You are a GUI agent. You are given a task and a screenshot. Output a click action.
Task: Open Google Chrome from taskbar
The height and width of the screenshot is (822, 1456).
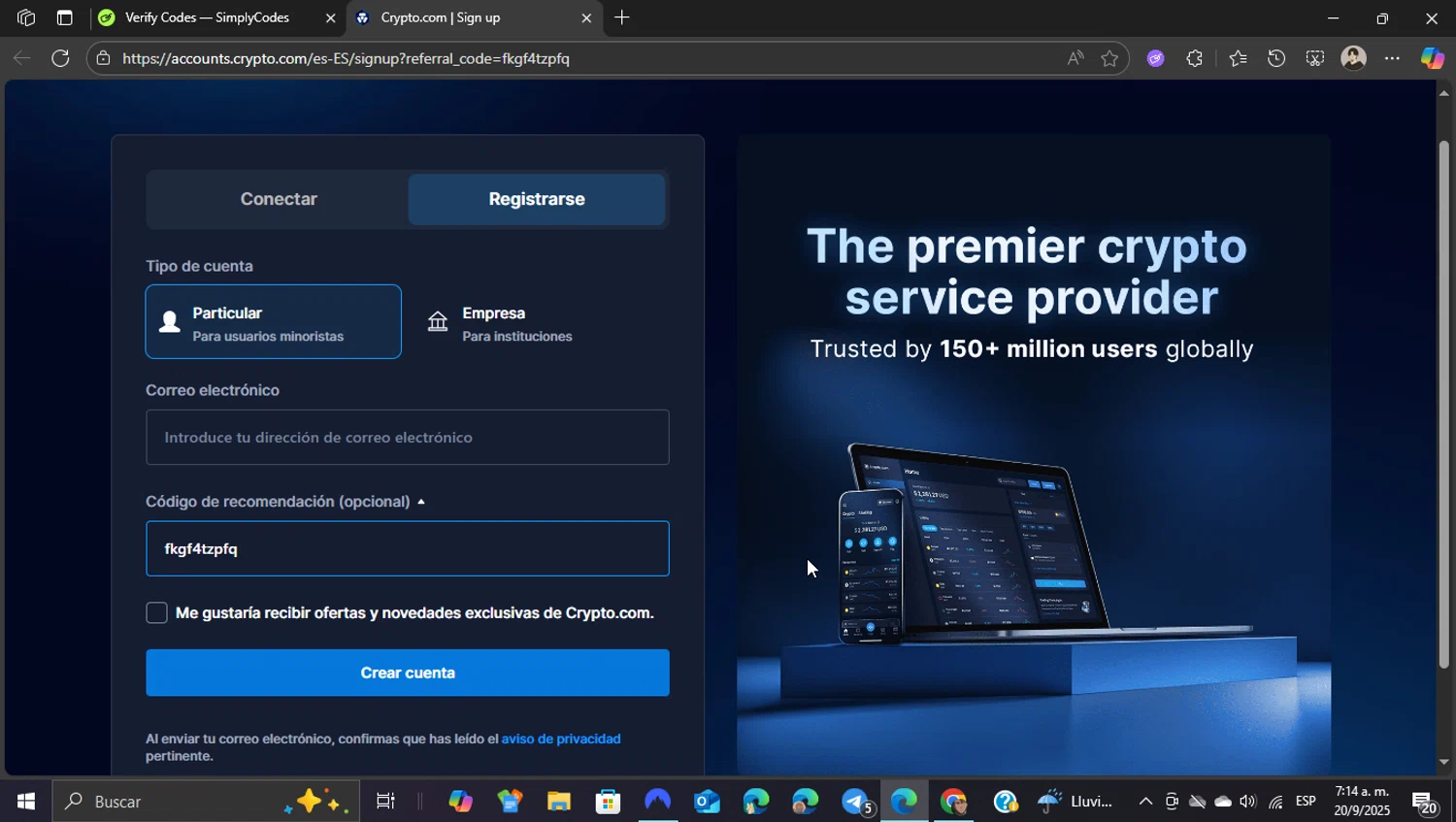point(953,802)
